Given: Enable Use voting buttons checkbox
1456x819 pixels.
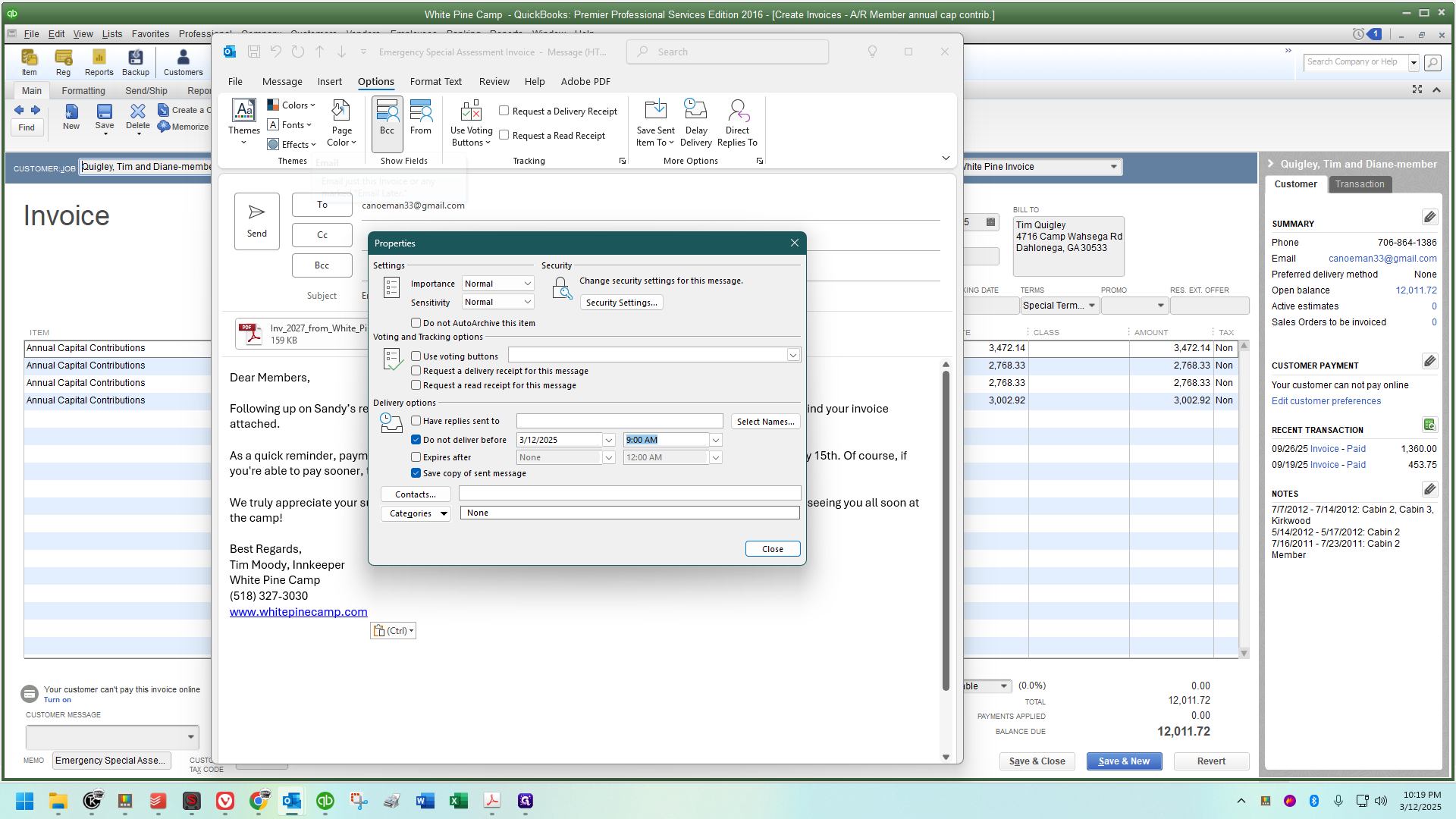Looking at the screenshot, I should (416, 356).
